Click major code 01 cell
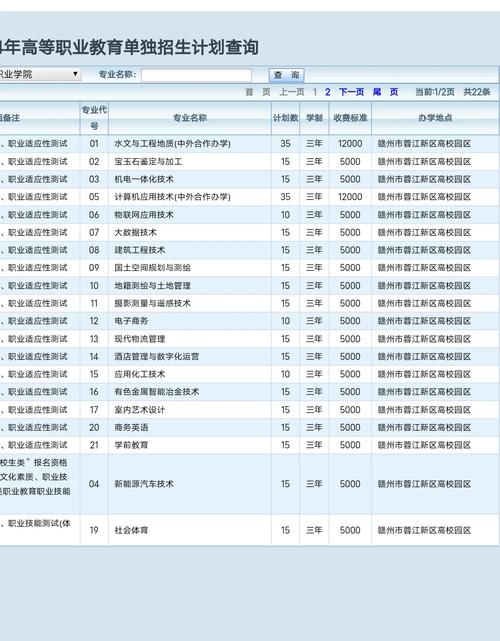 [94, 144]
